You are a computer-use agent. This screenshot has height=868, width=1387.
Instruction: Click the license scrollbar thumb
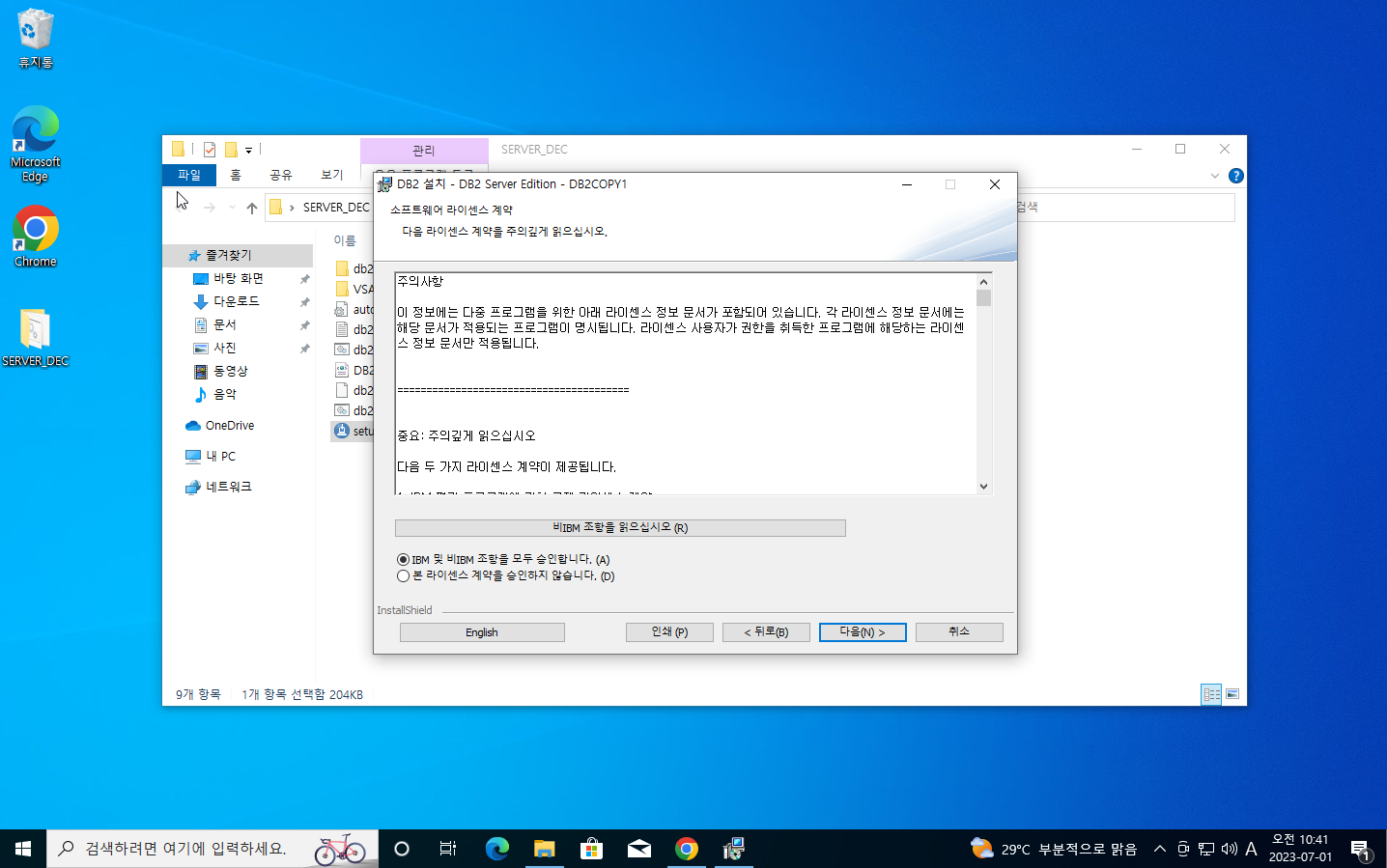coord(983,297)
